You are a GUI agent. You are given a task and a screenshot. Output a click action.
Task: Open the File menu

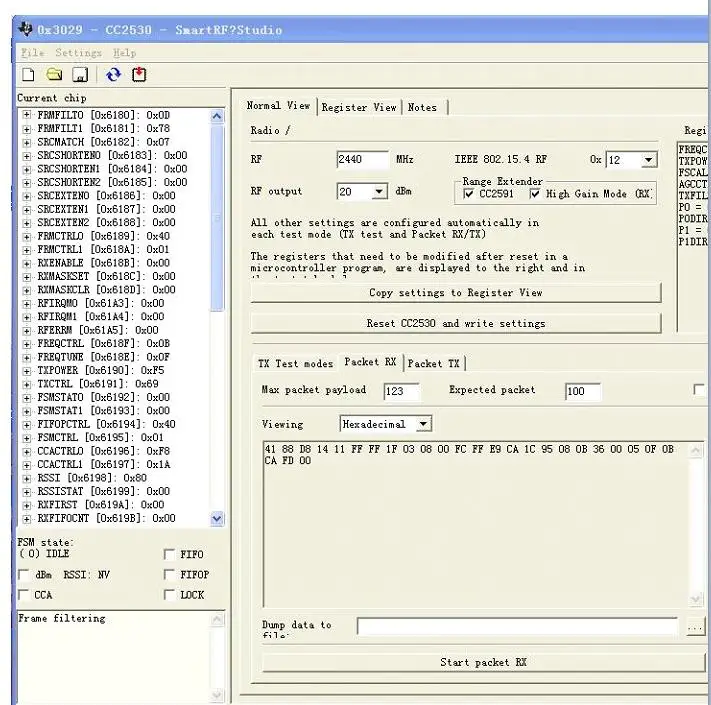(33, 53)
